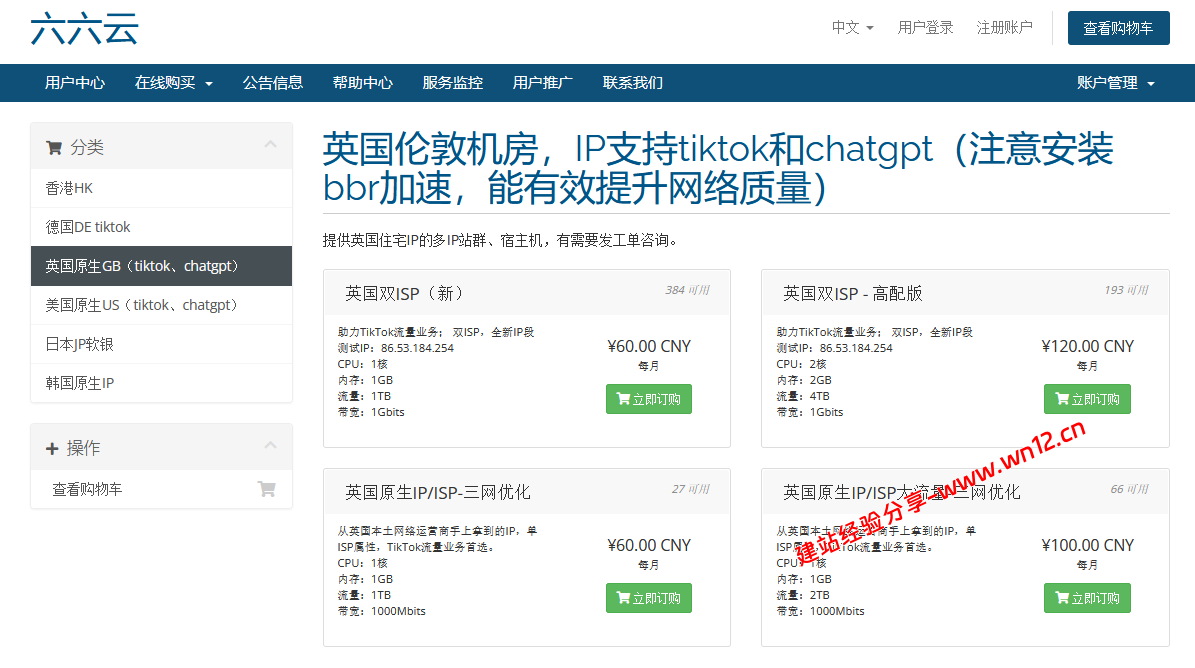
Task: Open the 账户管理 dropdown menu
Action: point(1115,82)
